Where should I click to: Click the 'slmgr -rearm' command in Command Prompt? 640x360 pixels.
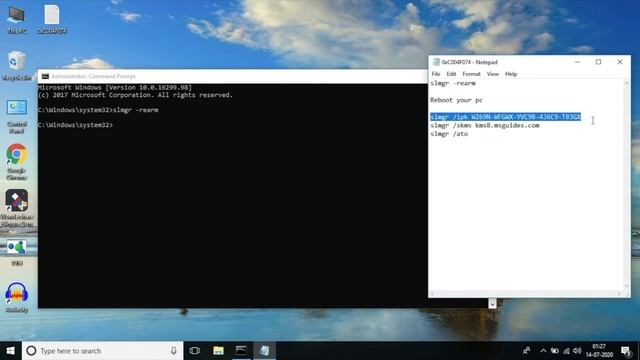(x=136, y=110)
